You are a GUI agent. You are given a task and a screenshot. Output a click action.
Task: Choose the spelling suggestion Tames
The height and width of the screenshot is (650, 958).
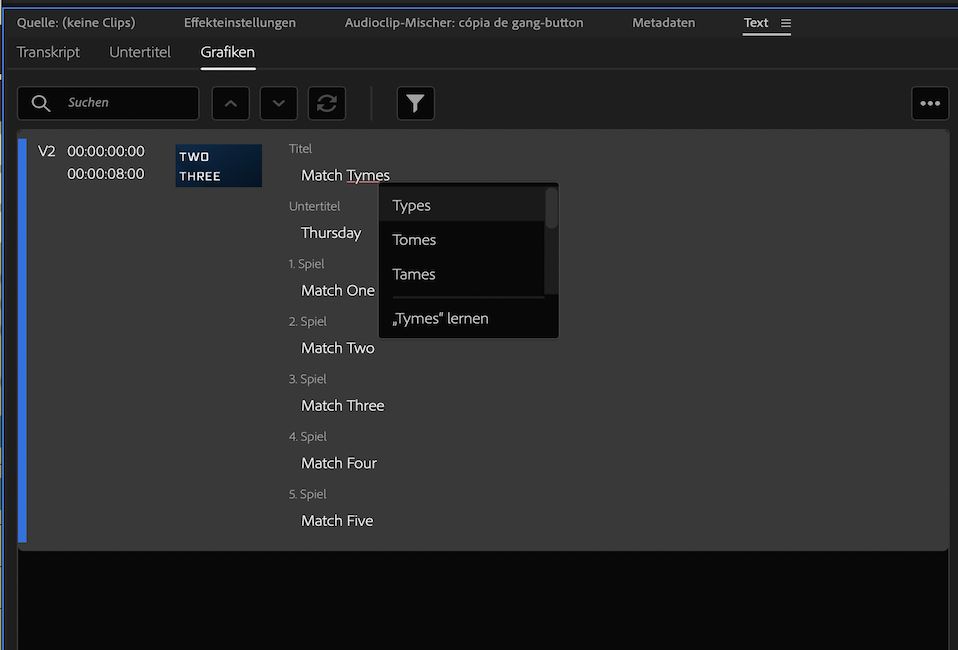click(461, 274)
